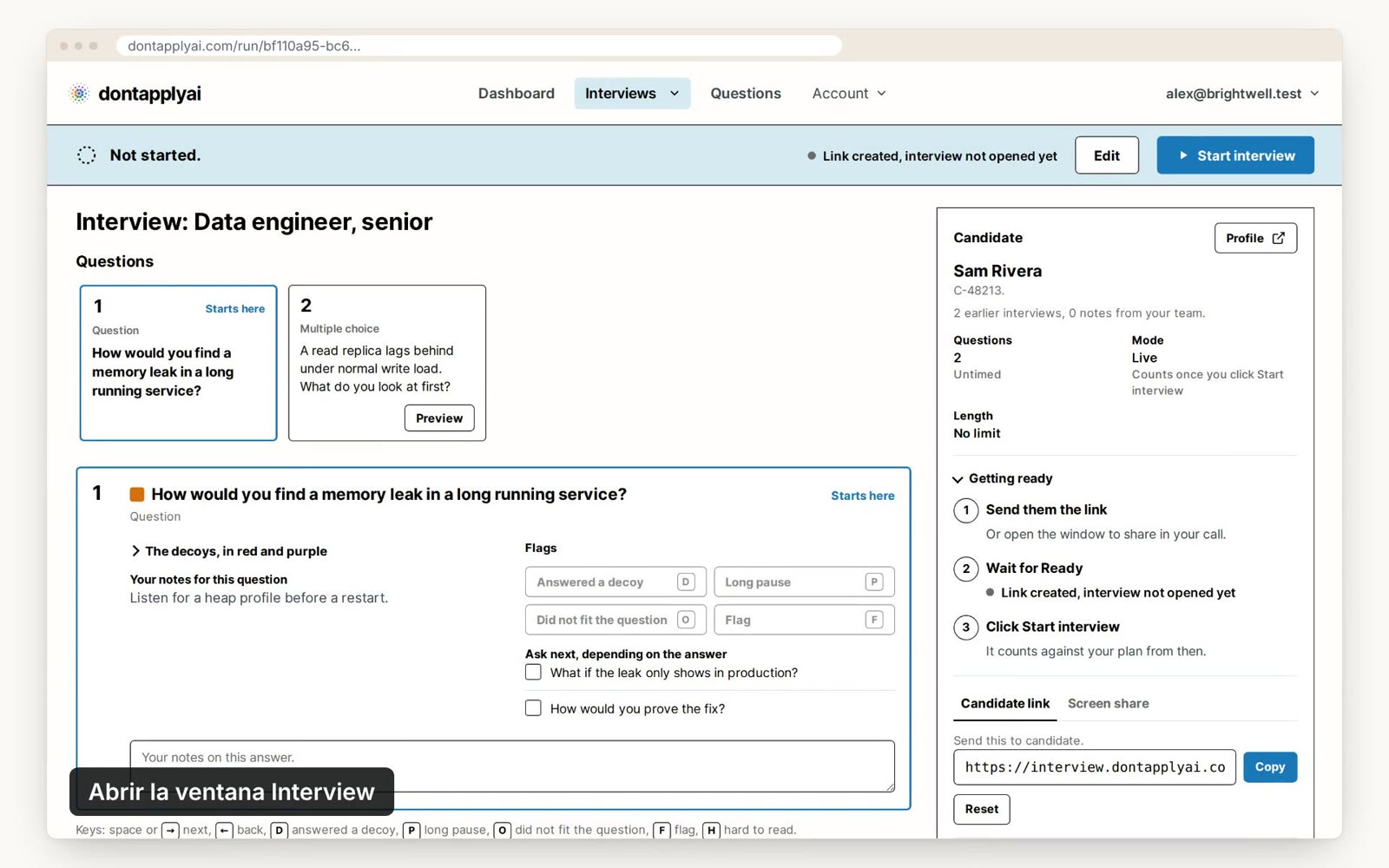
Task: Select question card 2 read replica
Action: tap(387, 363)
